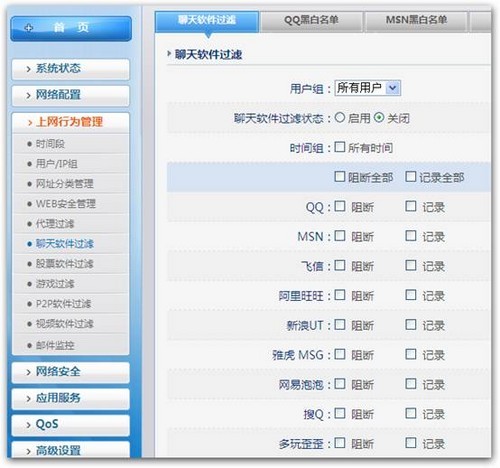Check 记录 for 阿里旺旺
Image resolution: width=500 pixels, height=468 pixels.
(411, 295)
